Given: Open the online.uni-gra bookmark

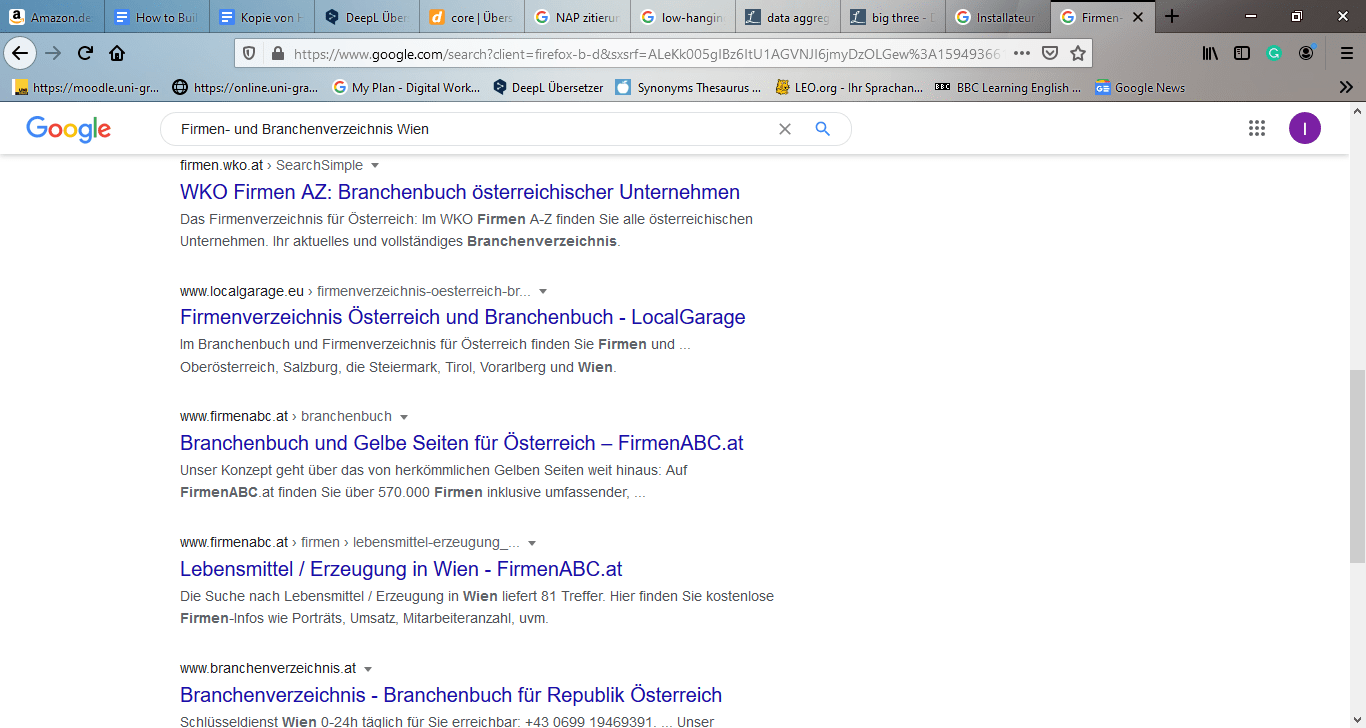Looking at the screenshot, I should click(x=246, y=88).
